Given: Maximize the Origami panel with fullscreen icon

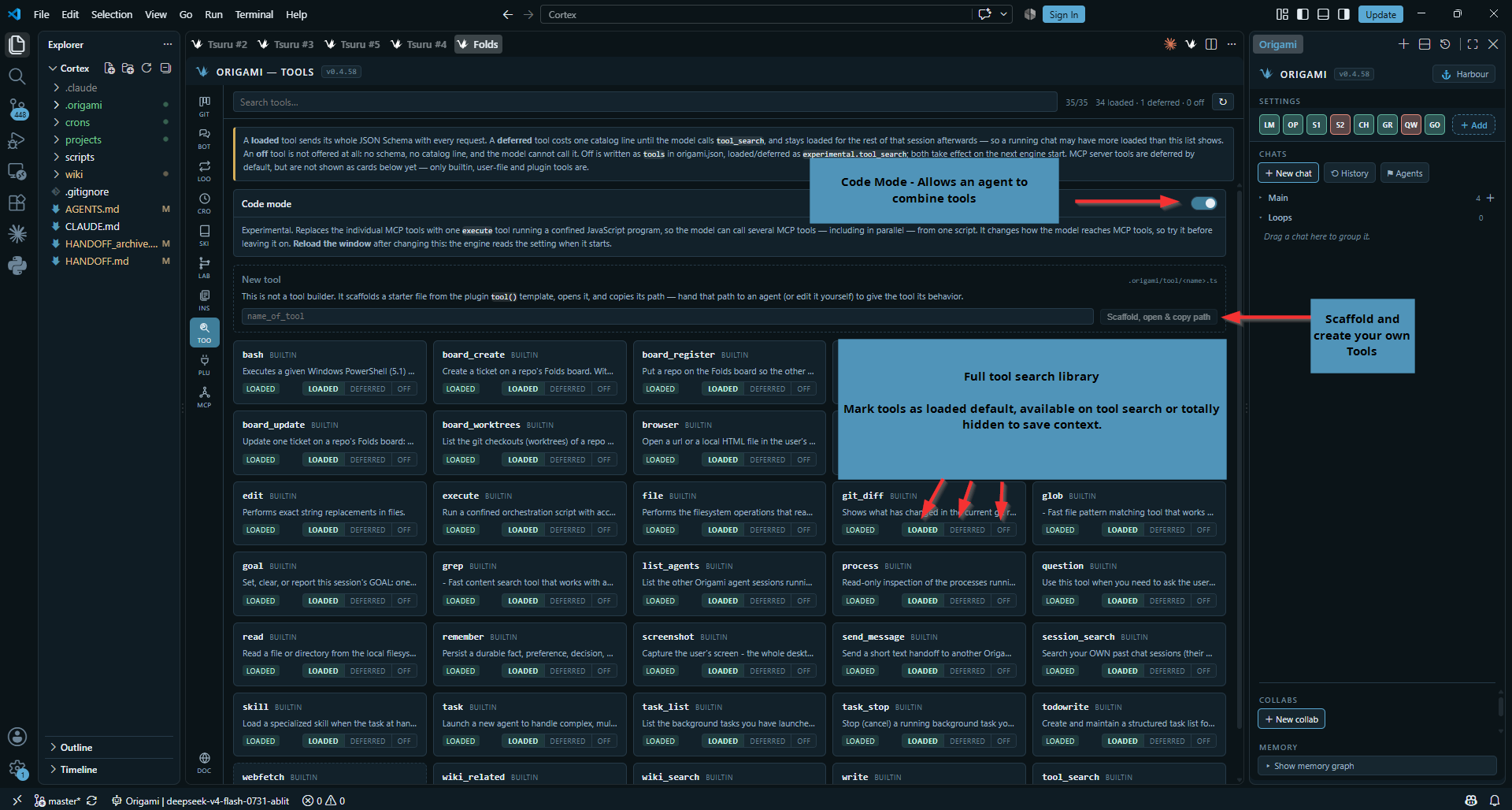Looking at the screenshot, I should [x=1473, y=44].
